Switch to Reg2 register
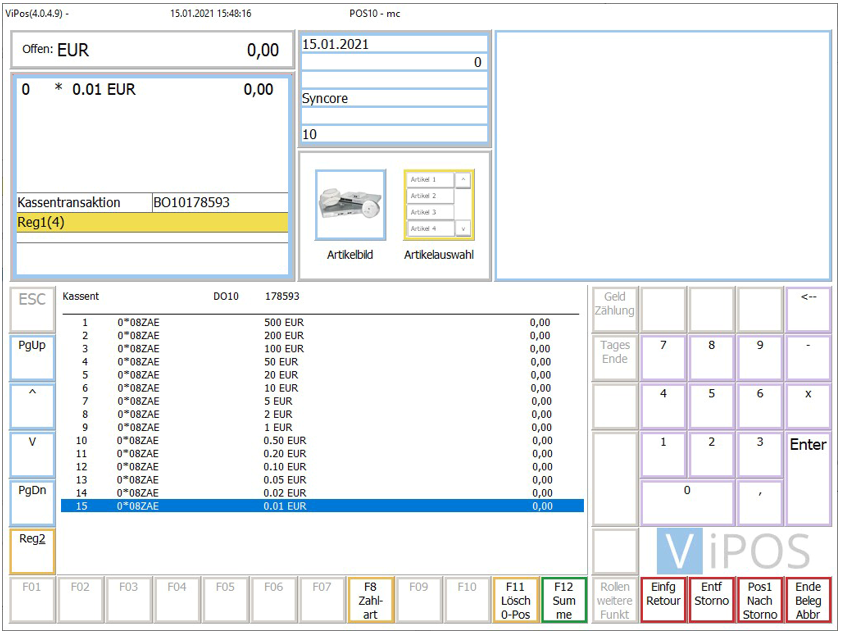This screenshot has width=842, height=634. [32, 551]
